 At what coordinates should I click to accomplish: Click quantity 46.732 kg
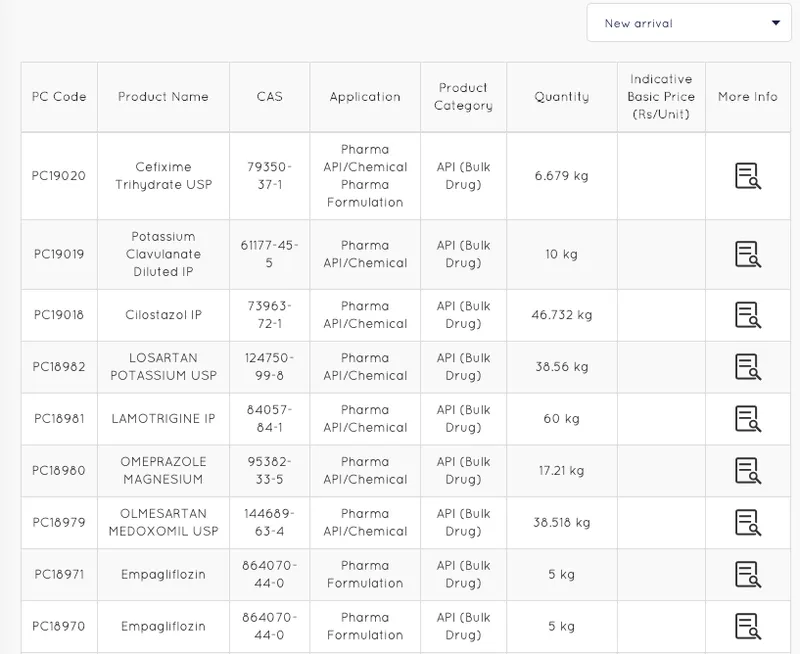562,315
